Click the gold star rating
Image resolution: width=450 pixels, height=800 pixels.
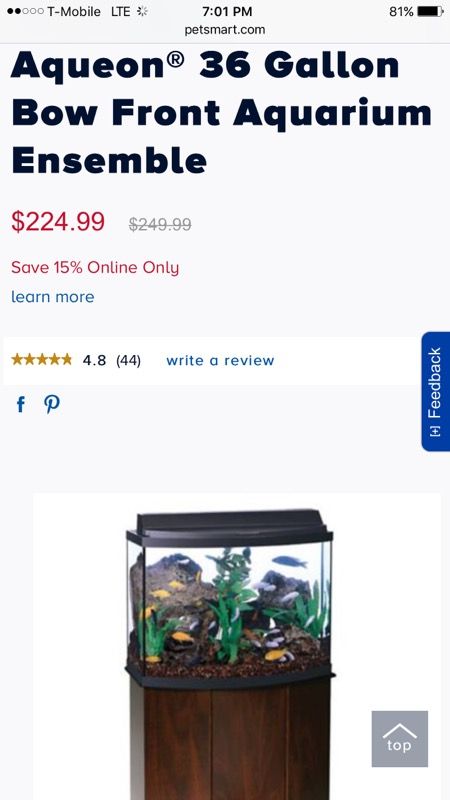point(42,360)
